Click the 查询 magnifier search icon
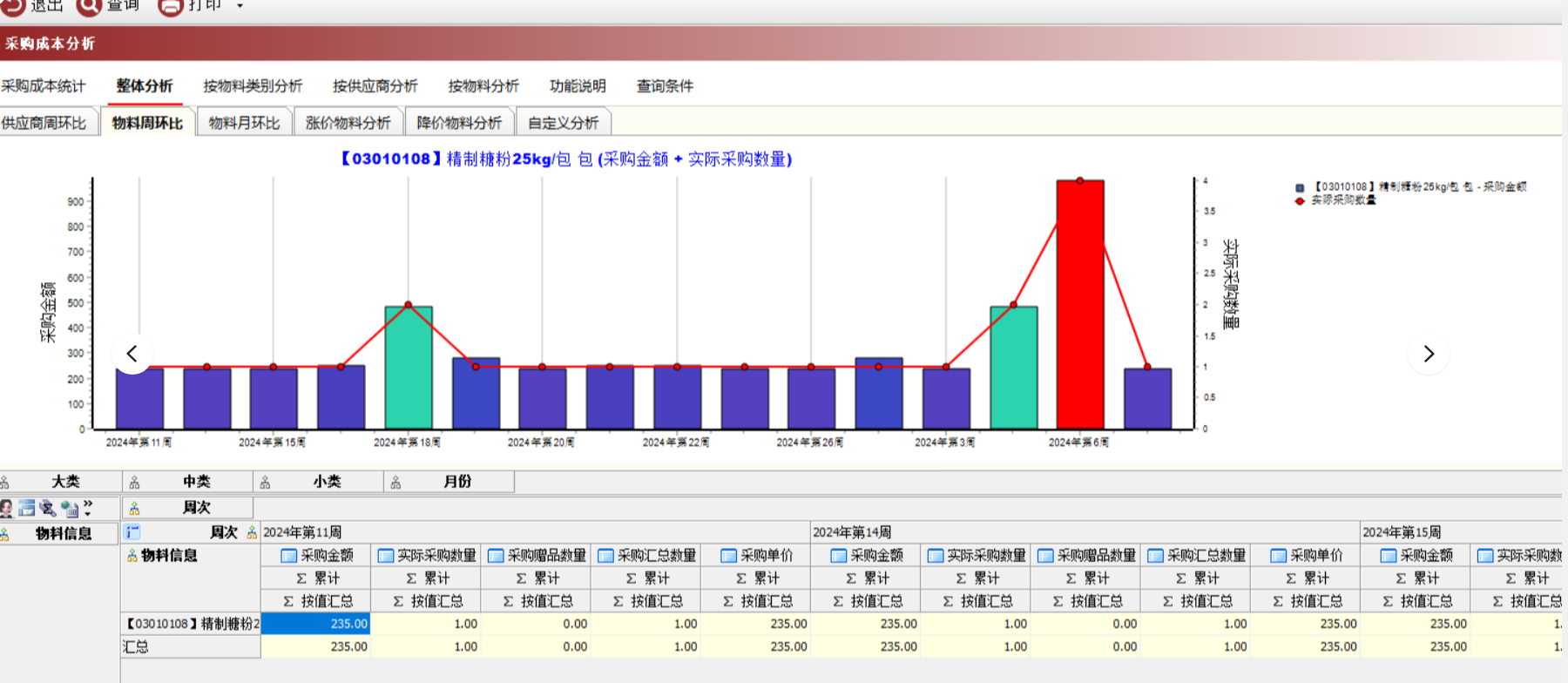Viewport: 1568px width, 683px height. tap(88, 6)
